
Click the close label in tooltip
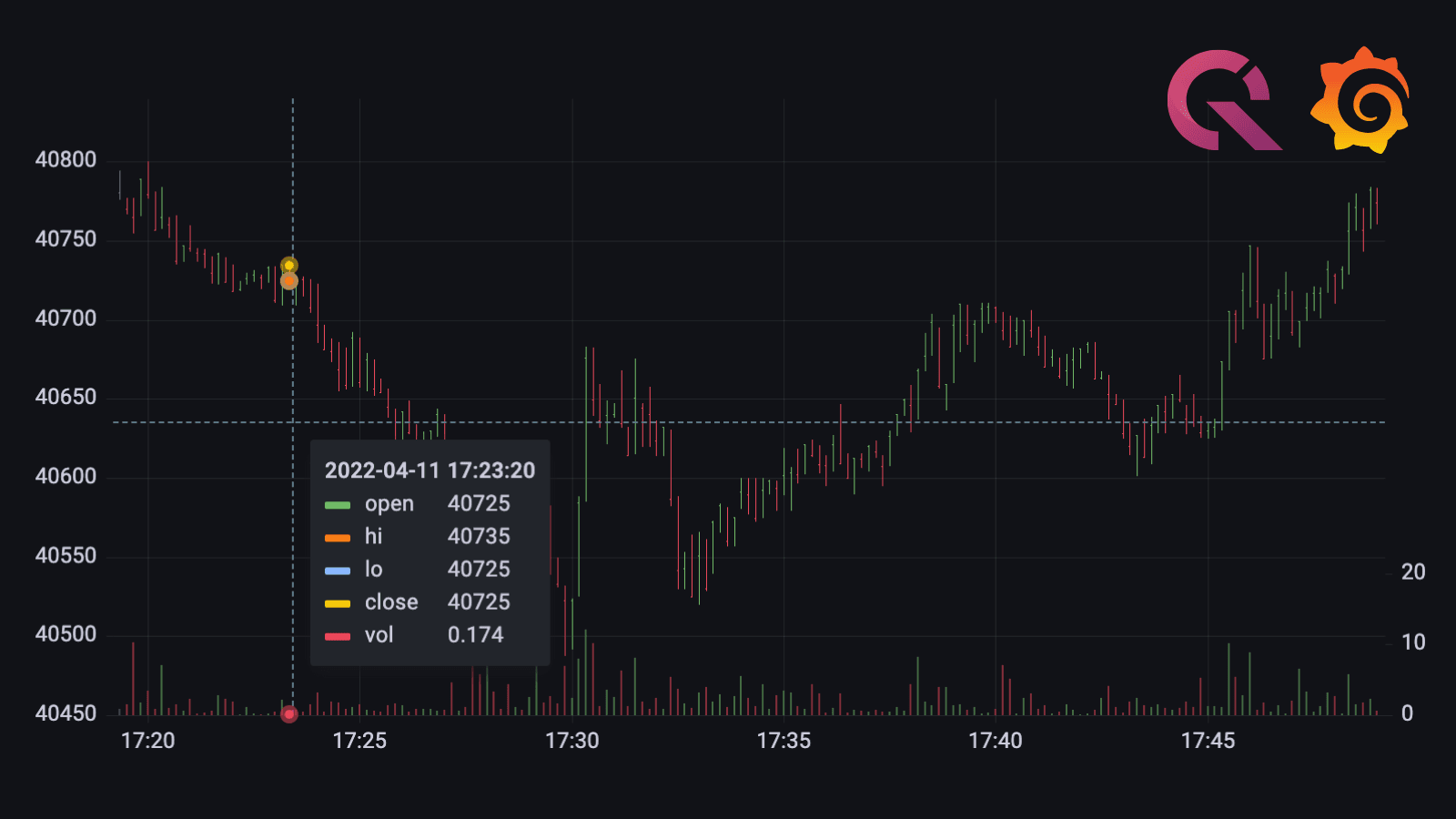[x=391, y=602]
